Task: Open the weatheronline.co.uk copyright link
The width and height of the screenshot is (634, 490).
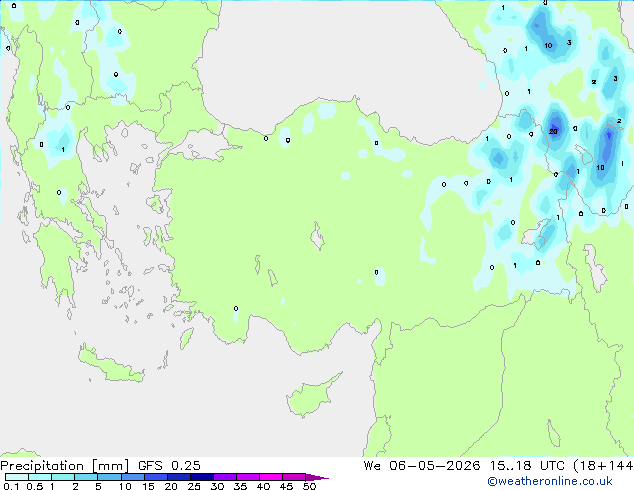Action: pyautogui.click(x=550, y=481)
